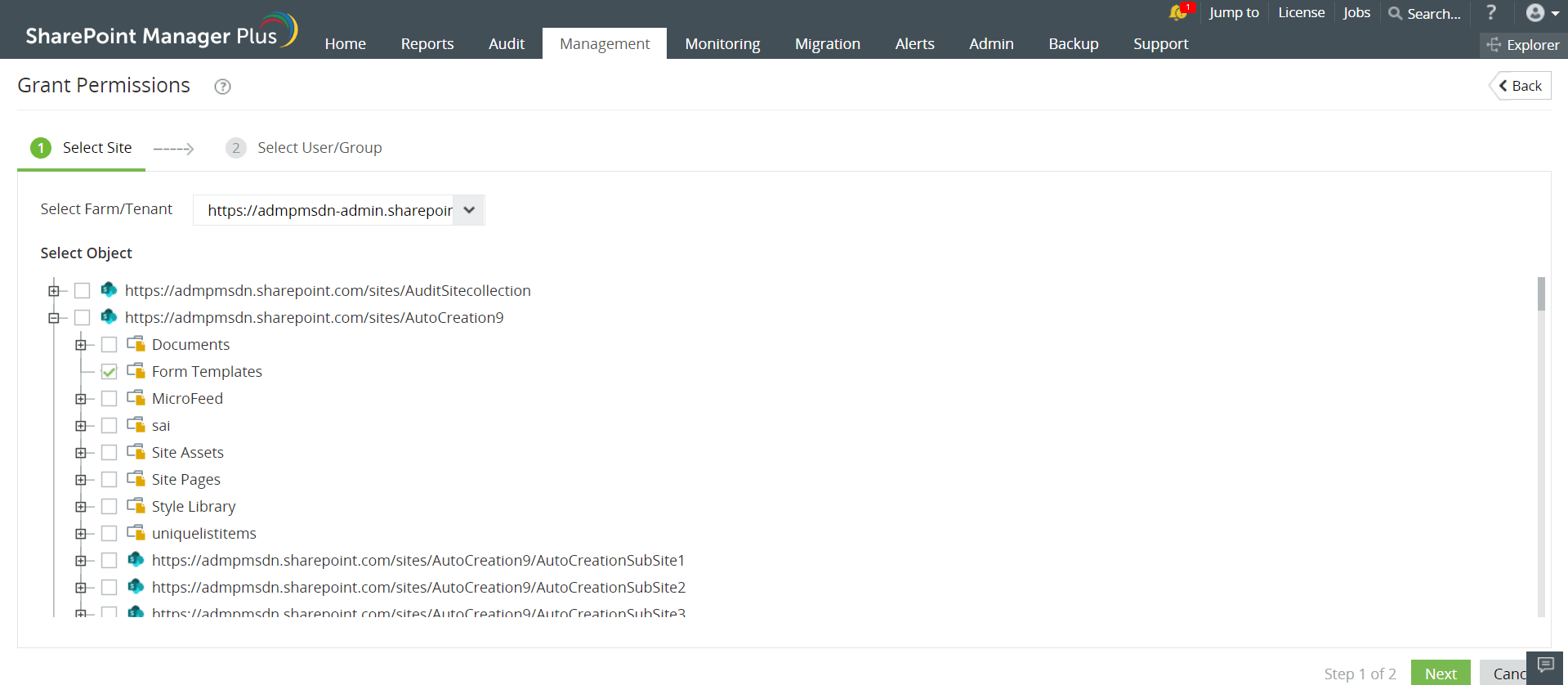
Task: Tick the MicroFeed checkbox
Action: [x=109, y=398]
